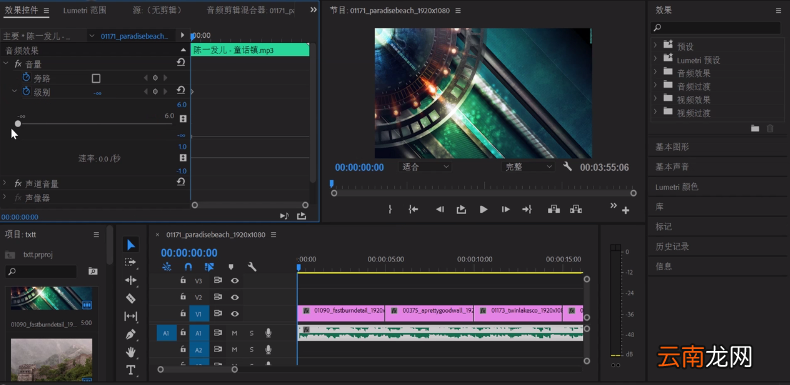Step back one frame in Program monitor

tap(440, 210)
